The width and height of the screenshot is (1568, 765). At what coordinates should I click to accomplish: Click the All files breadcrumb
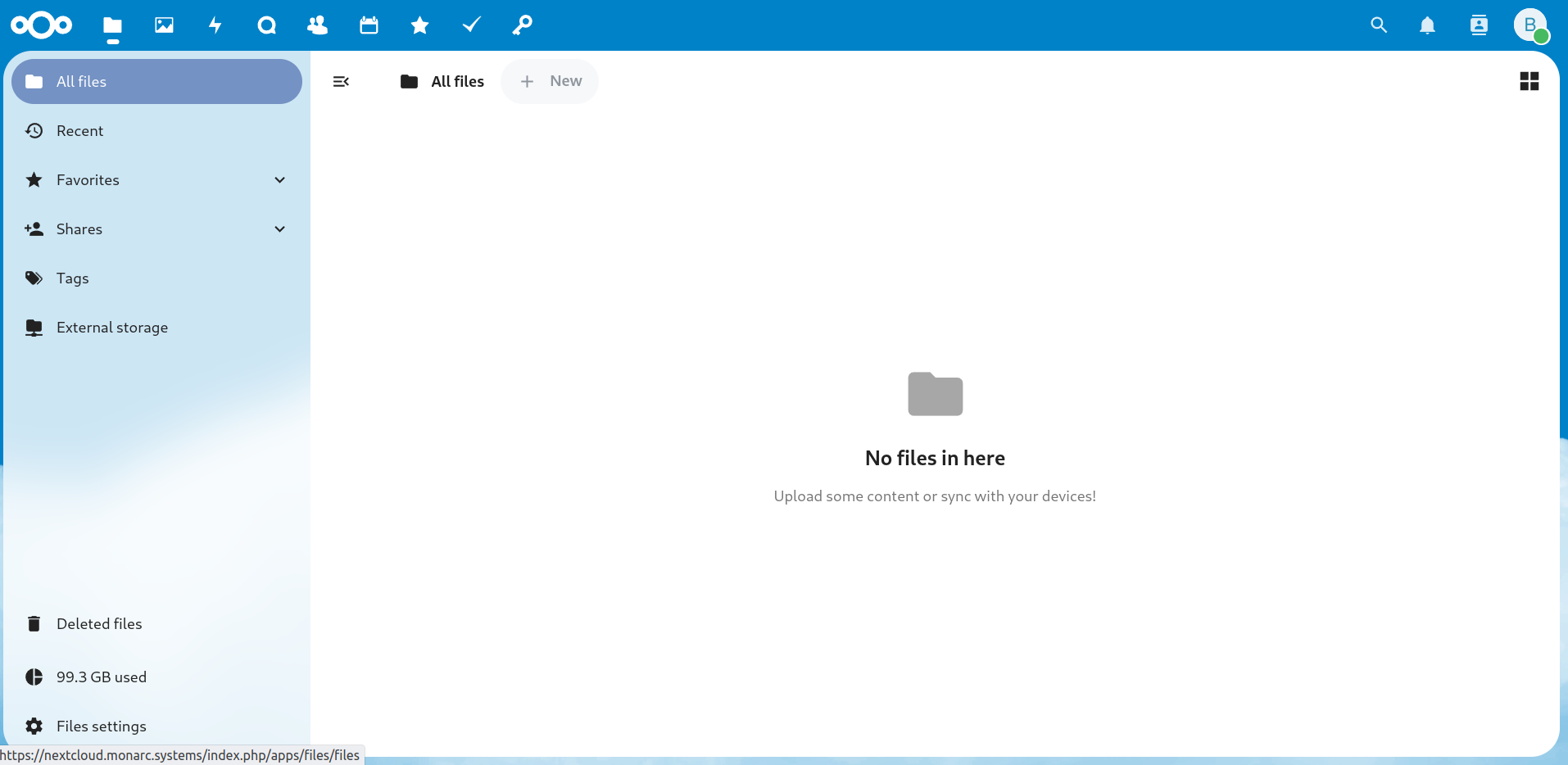[442, 81]
